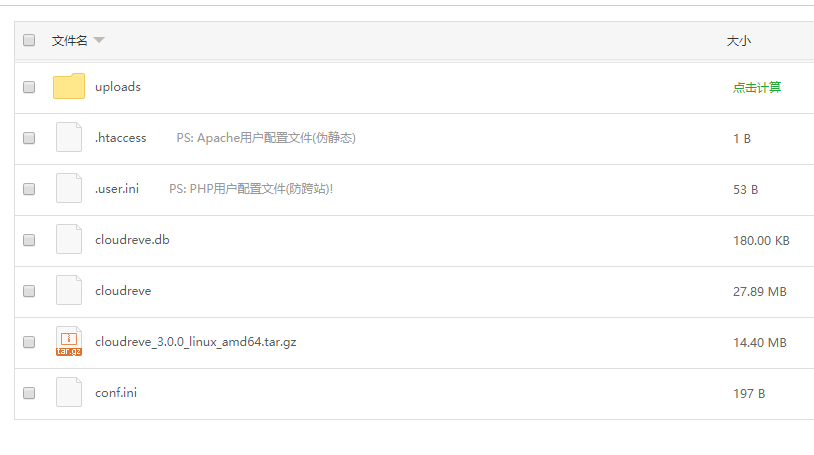
Task: Check the box for uploads folder
Action: (x=29, y=88)
